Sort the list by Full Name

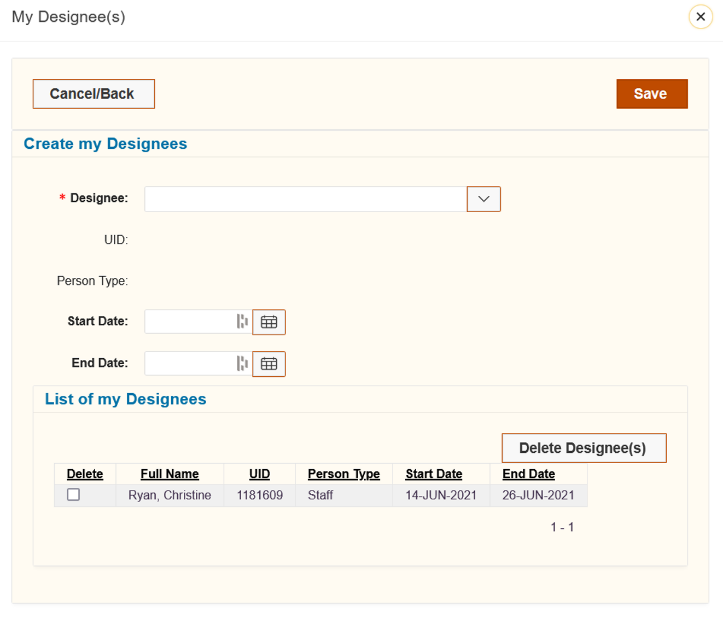pos(169,474)
